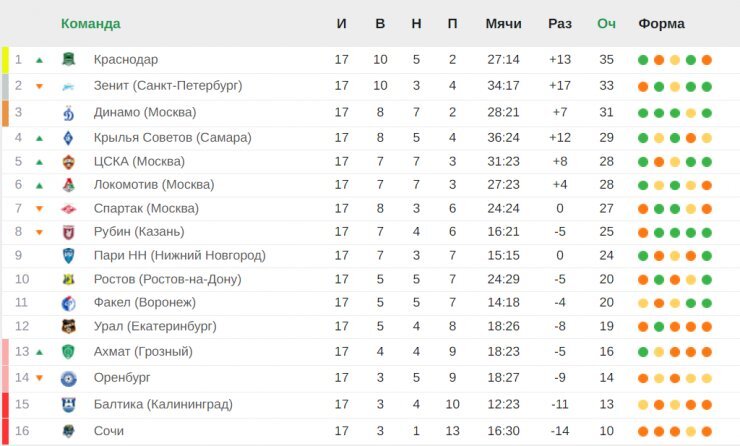Screen dimensions: 740x446
Task: Open the Балтика (Калининград) team link
Action: click(163, 404)
